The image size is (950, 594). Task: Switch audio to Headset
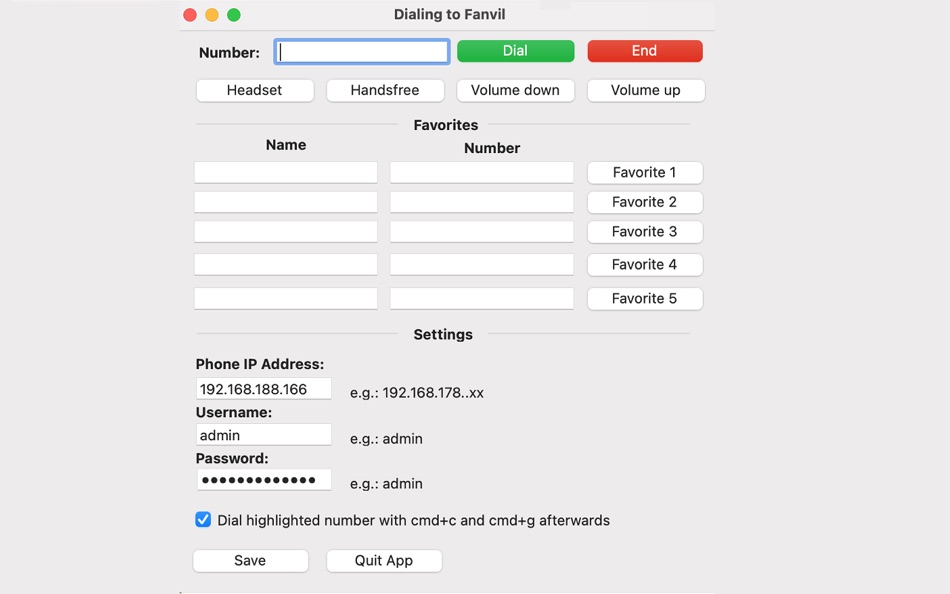click(254, 90)
